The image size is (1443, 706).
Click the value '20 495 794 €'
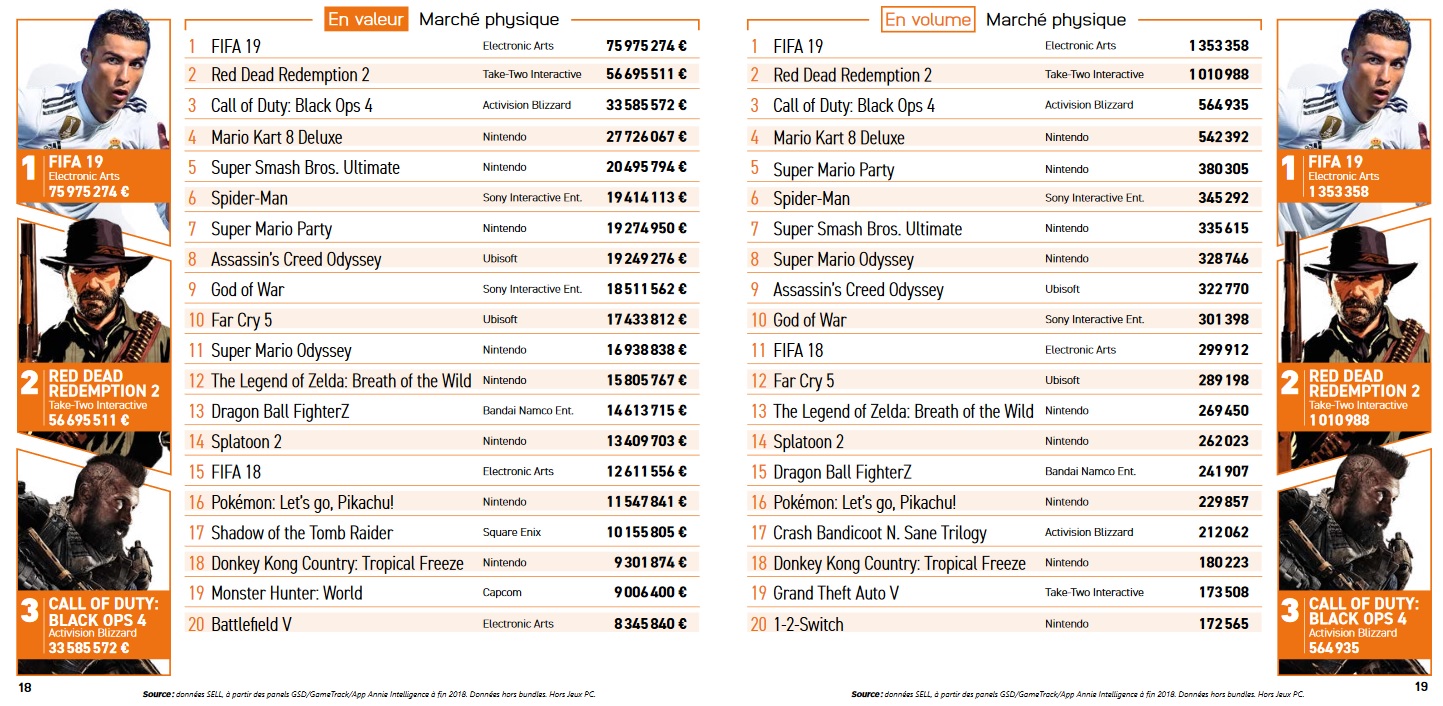[646, 167]
